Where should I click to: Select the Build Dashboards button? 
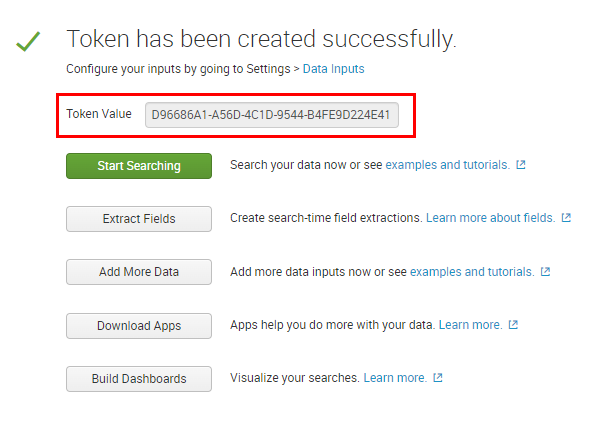pos(139,379)
